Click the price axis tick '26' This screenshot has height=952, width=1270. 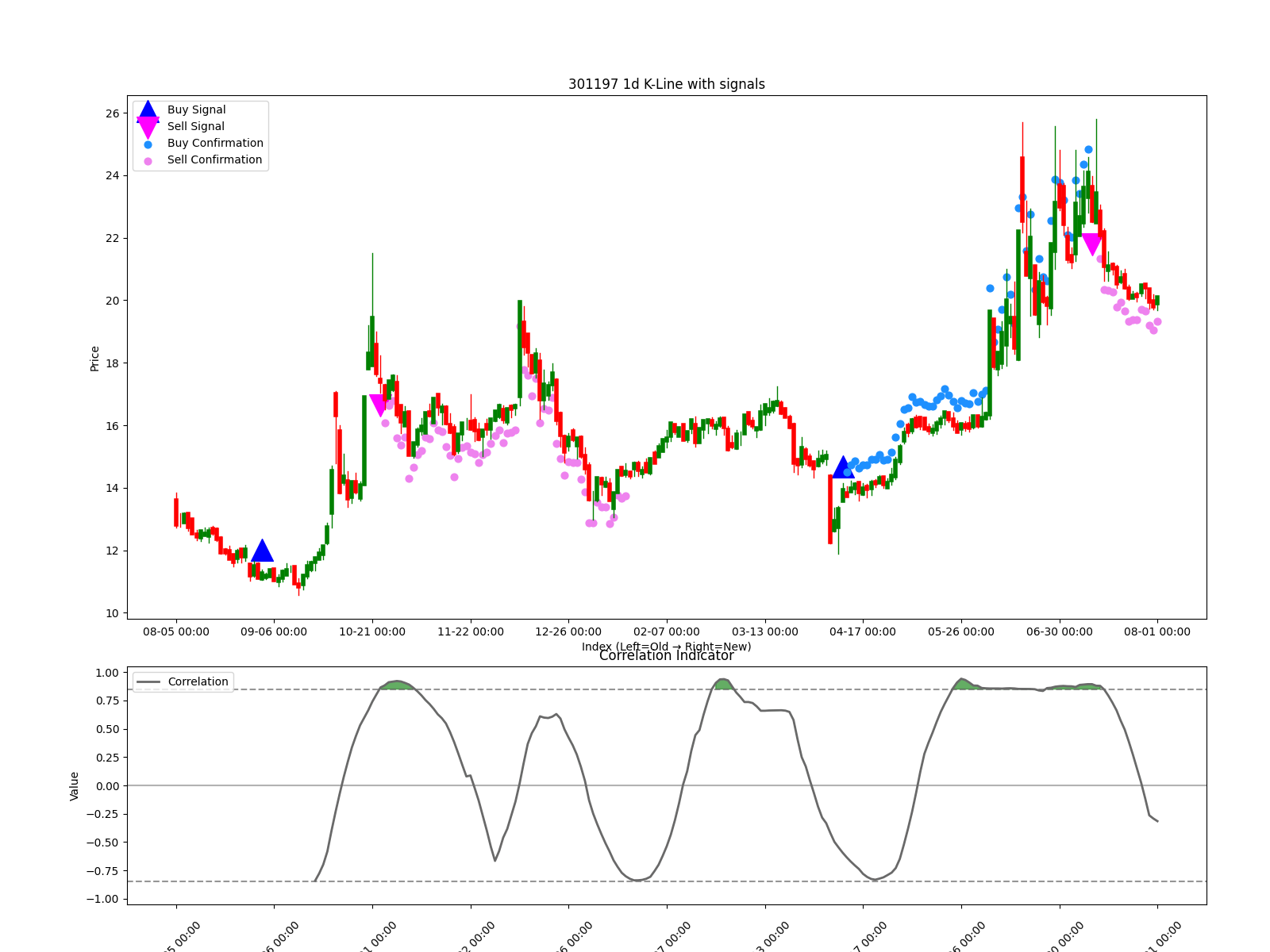click(112, 113)
